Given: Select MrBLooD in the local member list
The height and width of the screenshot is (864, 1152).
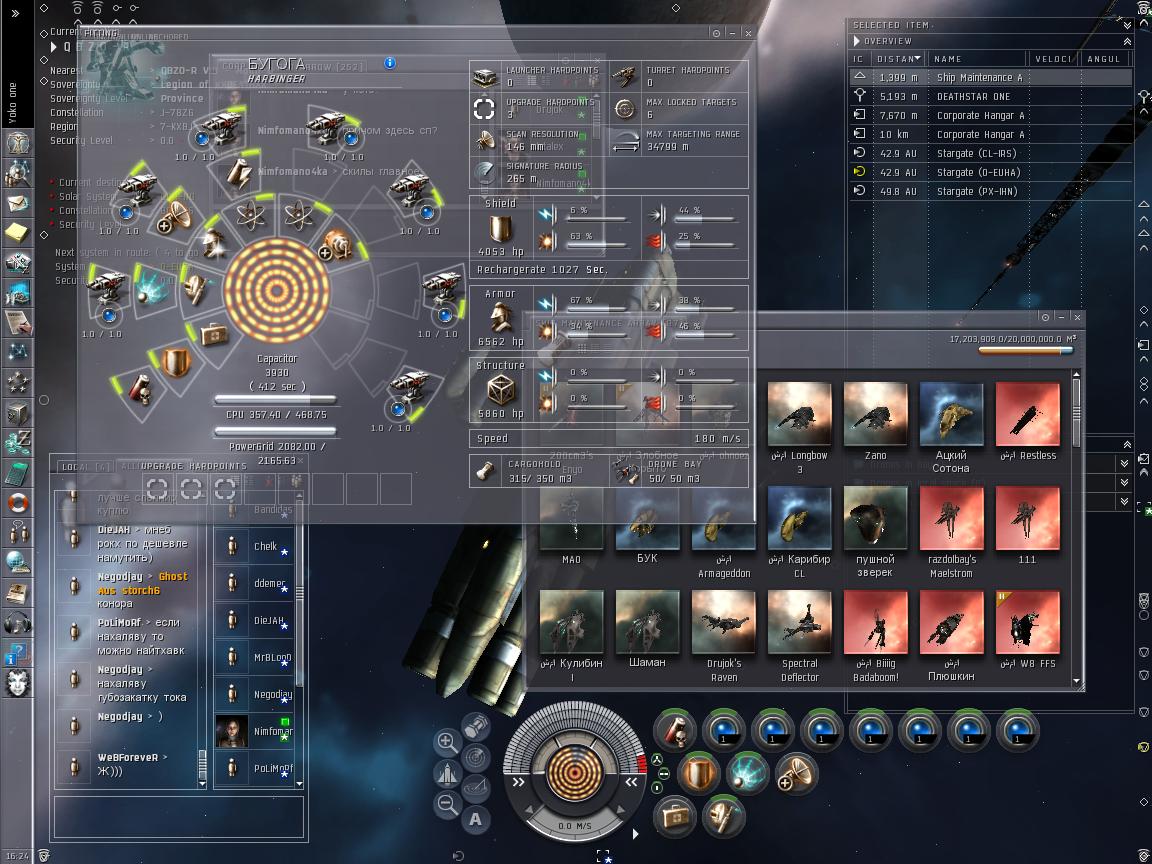Looking at the screenshot, I should [x=254, y=657].
